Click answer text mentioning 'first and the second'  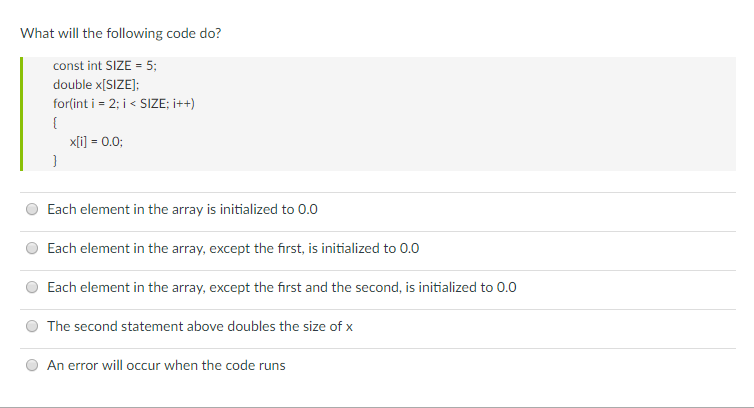click(x=282, y=288)
